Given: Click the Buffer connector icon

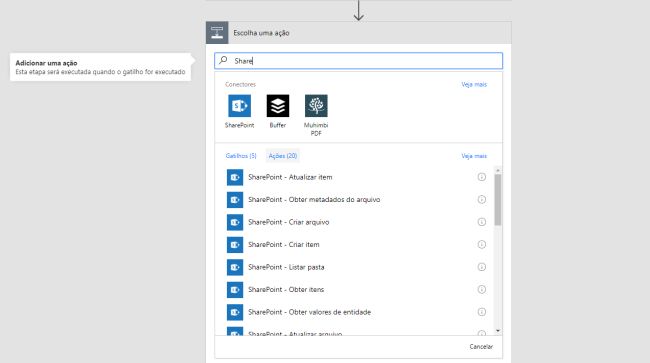Looking at the screenshot, I should 278,106.
